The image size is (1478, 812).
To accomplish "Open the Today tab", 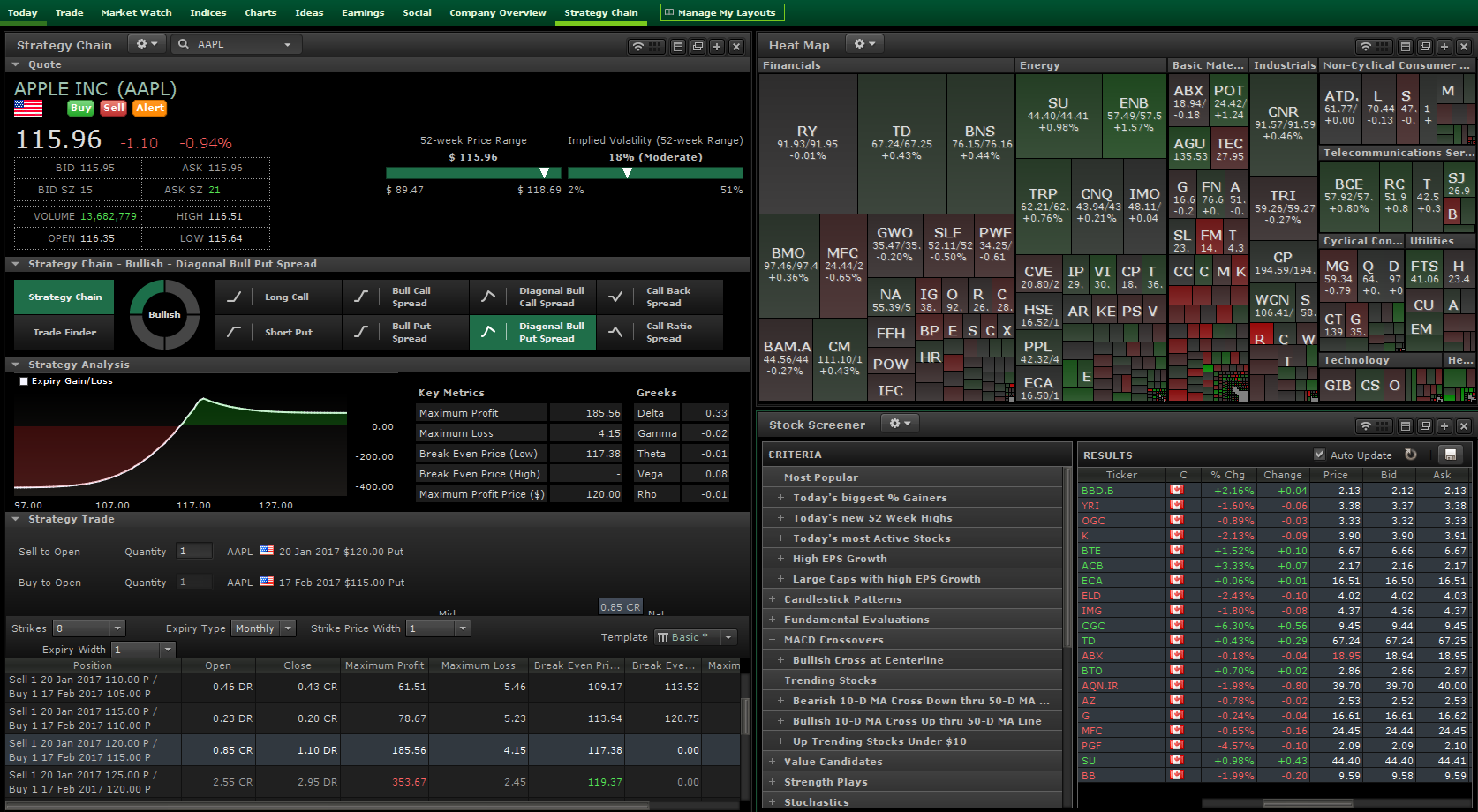I will coord(22,12).
